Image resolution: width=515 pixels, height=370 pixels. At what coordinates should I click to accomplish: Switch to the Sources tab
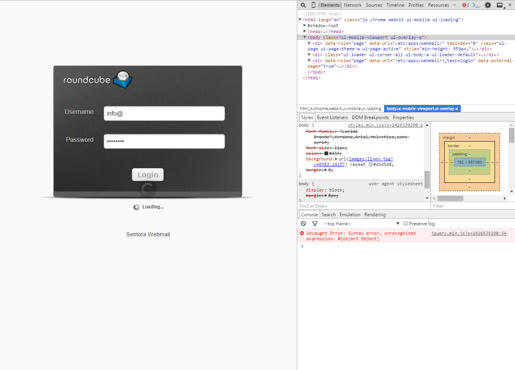click(x=374, y=5)
